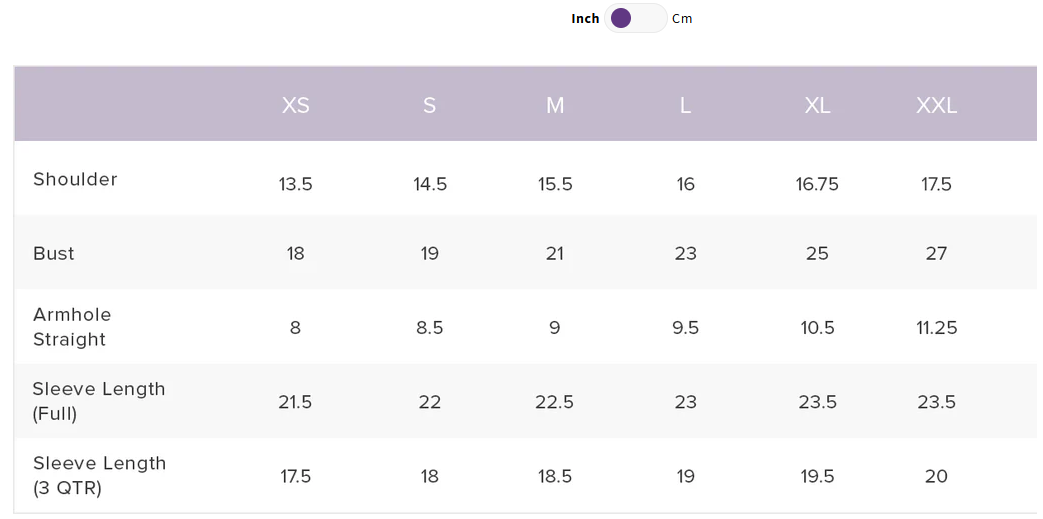Screen dimensions: 1043x519
Task: Click the XL size column header
Action: click(818, 105)
